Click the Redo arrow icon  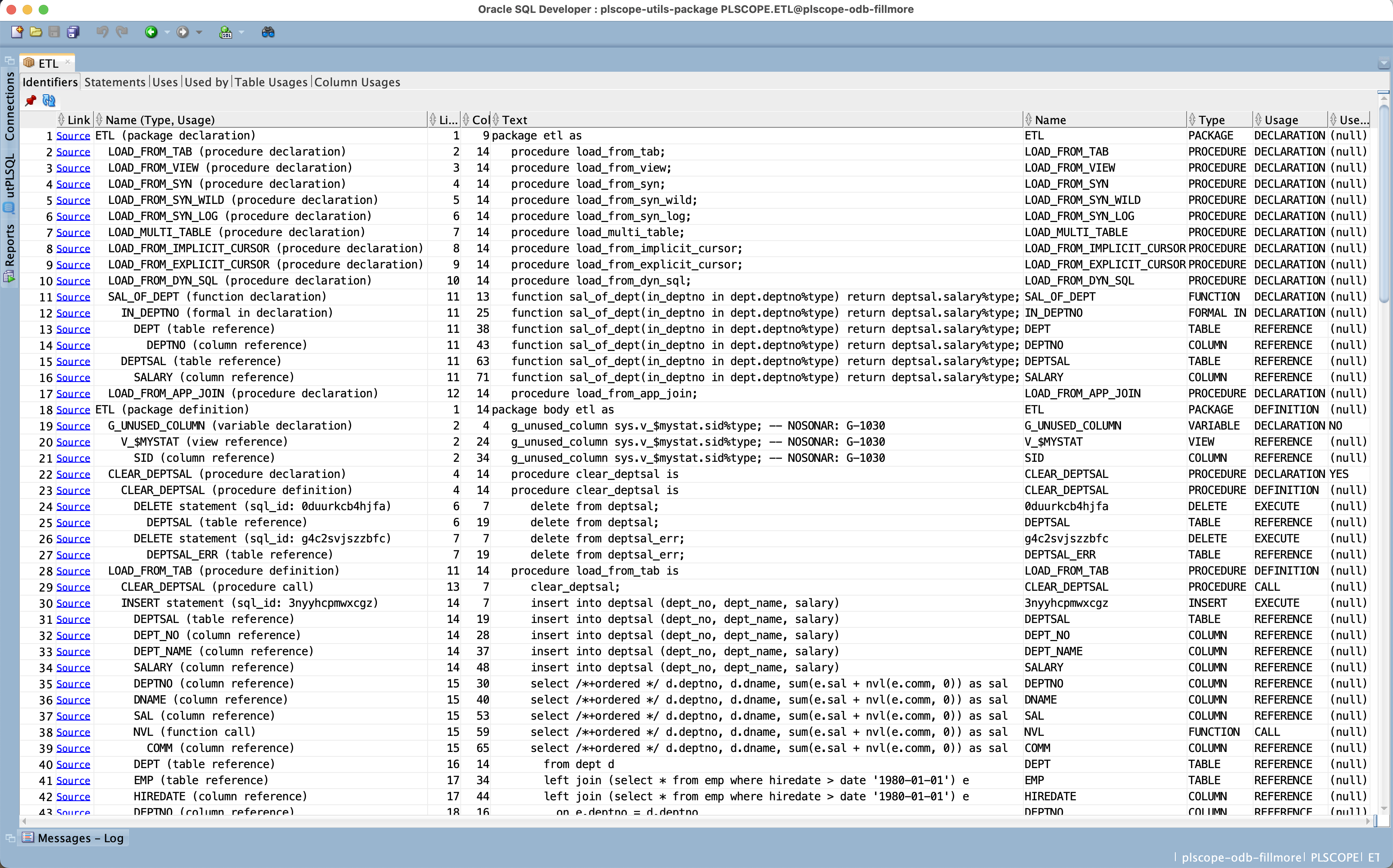click(x=122, y=32)
